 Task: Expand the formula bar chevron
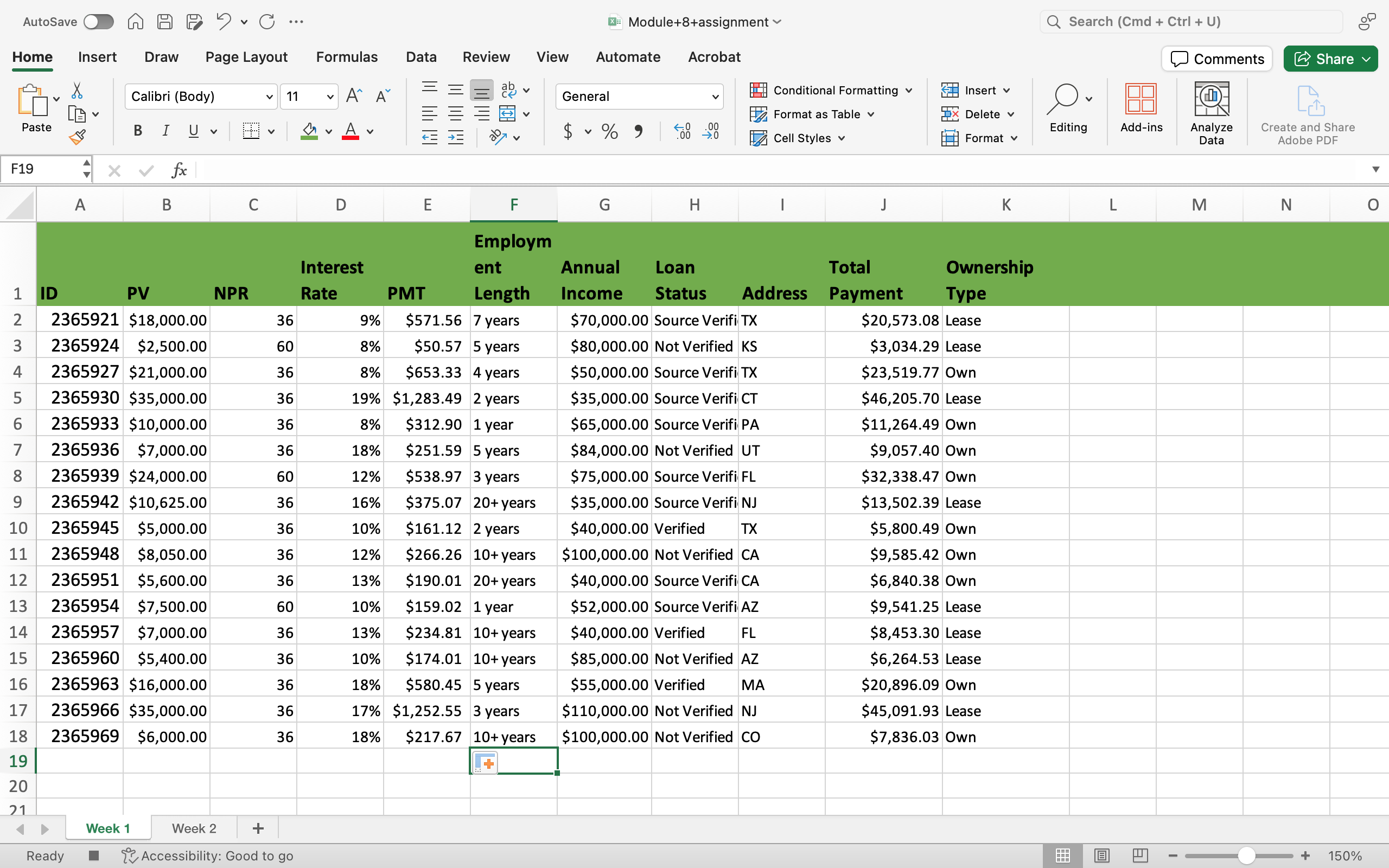click(1376, 169)
